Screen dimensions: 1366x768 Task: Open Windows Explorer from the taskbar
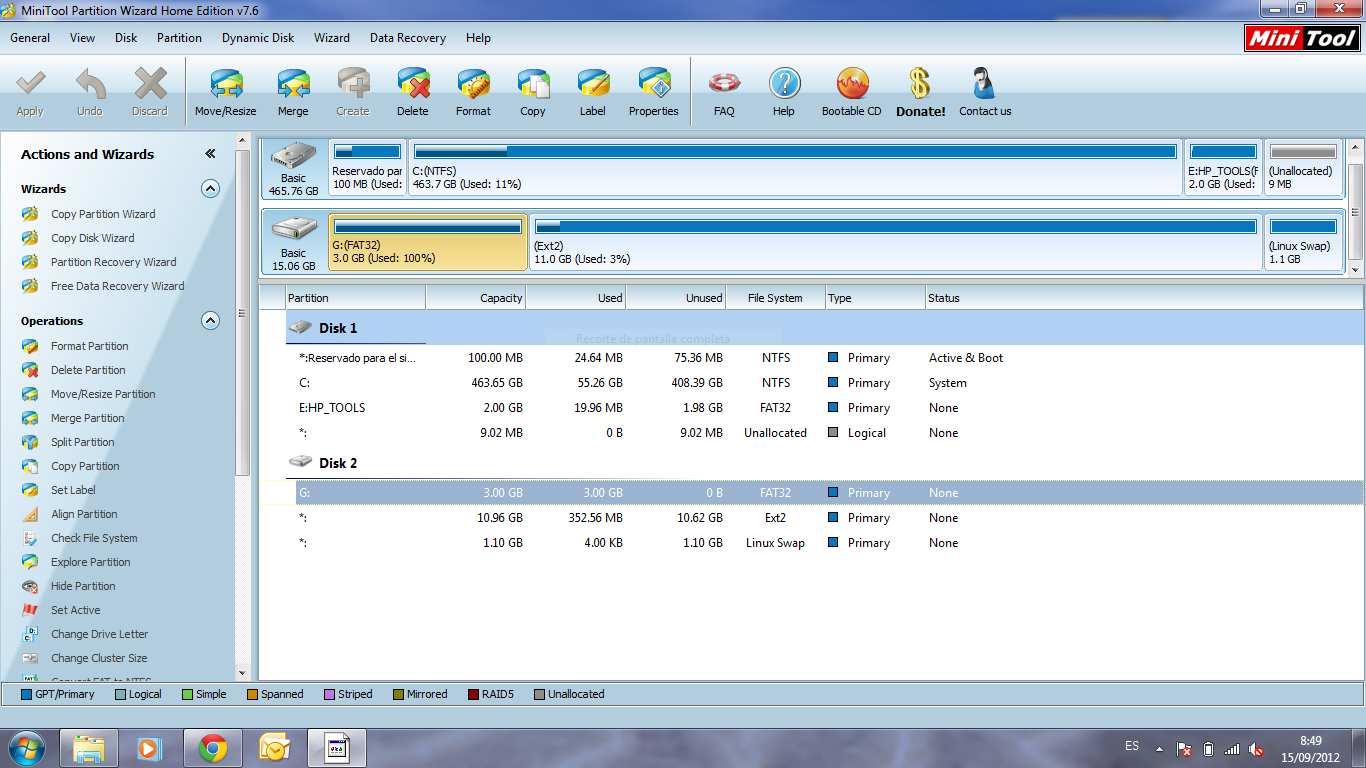coord(89,748)
